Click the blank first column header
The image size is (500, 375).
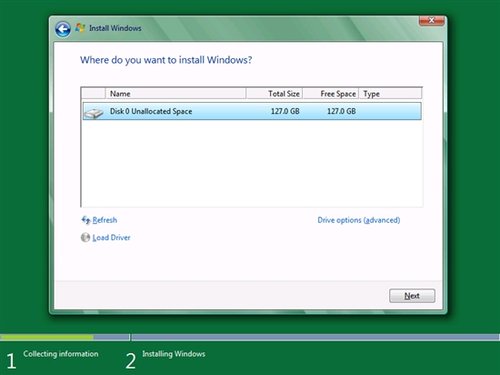(x=94, y=94)
